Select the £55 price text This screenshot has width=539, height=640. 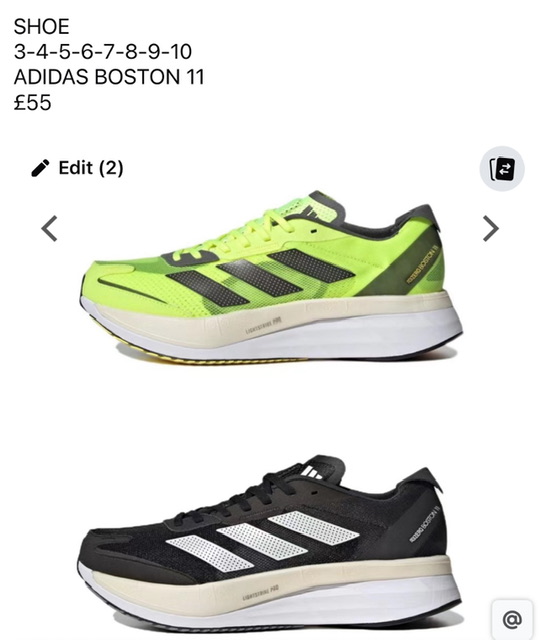[x=32, y=102]
